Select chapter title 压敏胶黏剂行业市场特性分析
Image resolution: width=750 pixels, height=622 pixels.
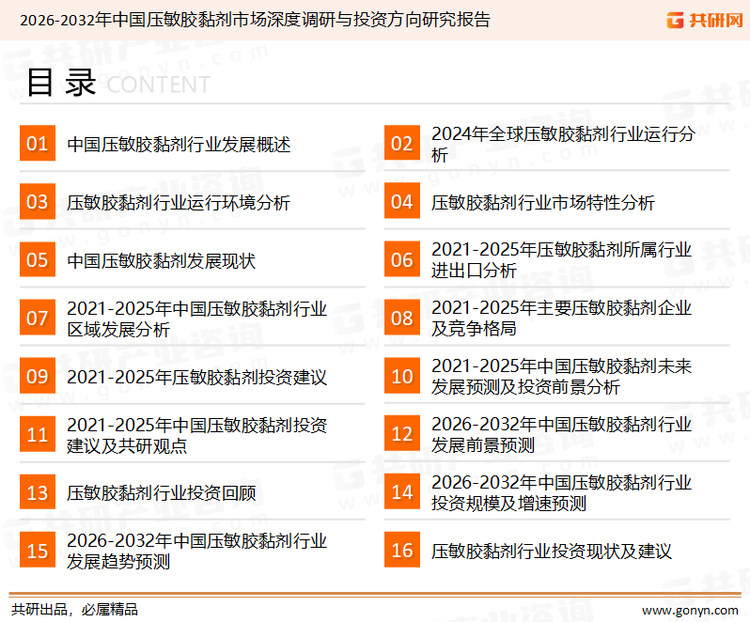click(543, 202)
